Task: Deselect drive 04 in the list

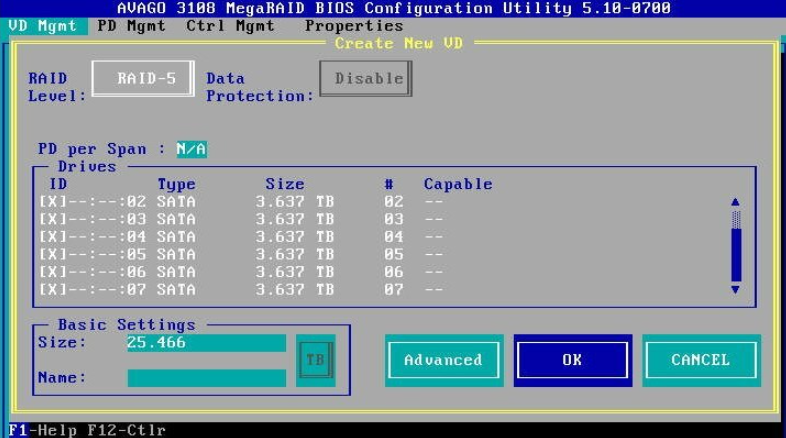Action: point(50,237)
